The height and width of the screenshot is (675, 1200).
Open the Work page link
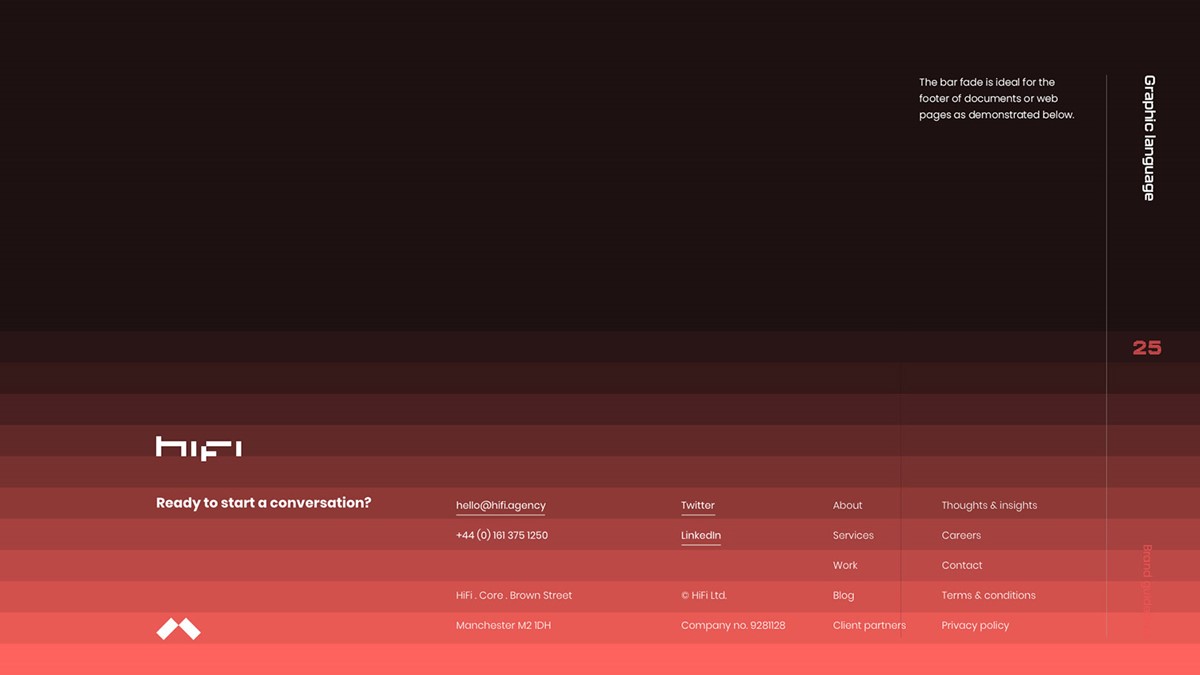point(844,566)
